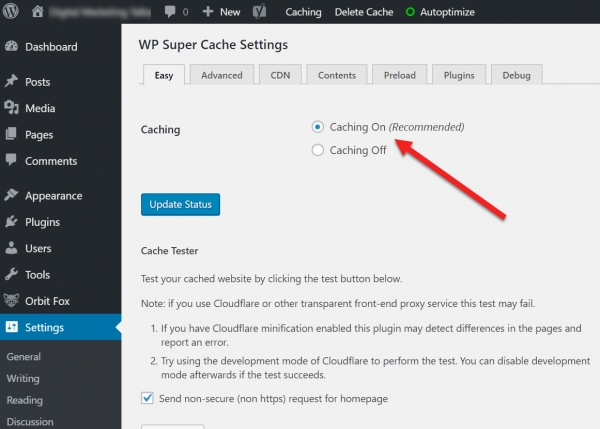Select Caching On radio button
The width and height of the screenshot is (600, 429).
[318, 127]
